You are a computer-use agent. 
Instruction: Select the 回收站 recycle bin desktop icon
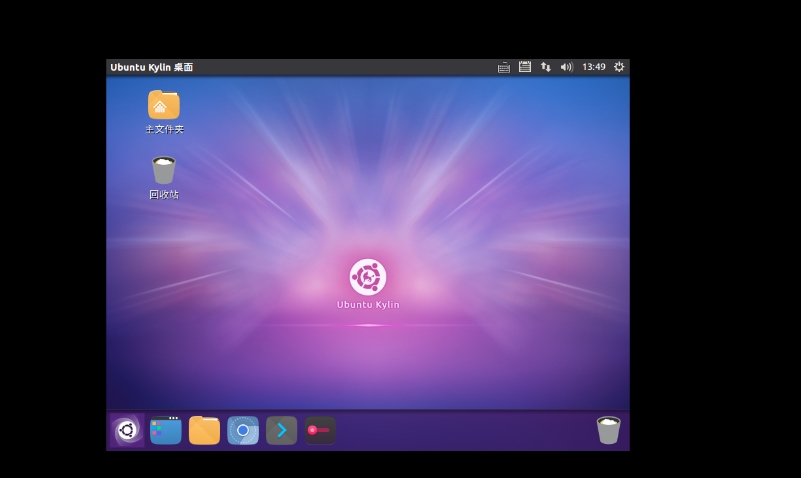pyautogui.click(x=164, y=170)
